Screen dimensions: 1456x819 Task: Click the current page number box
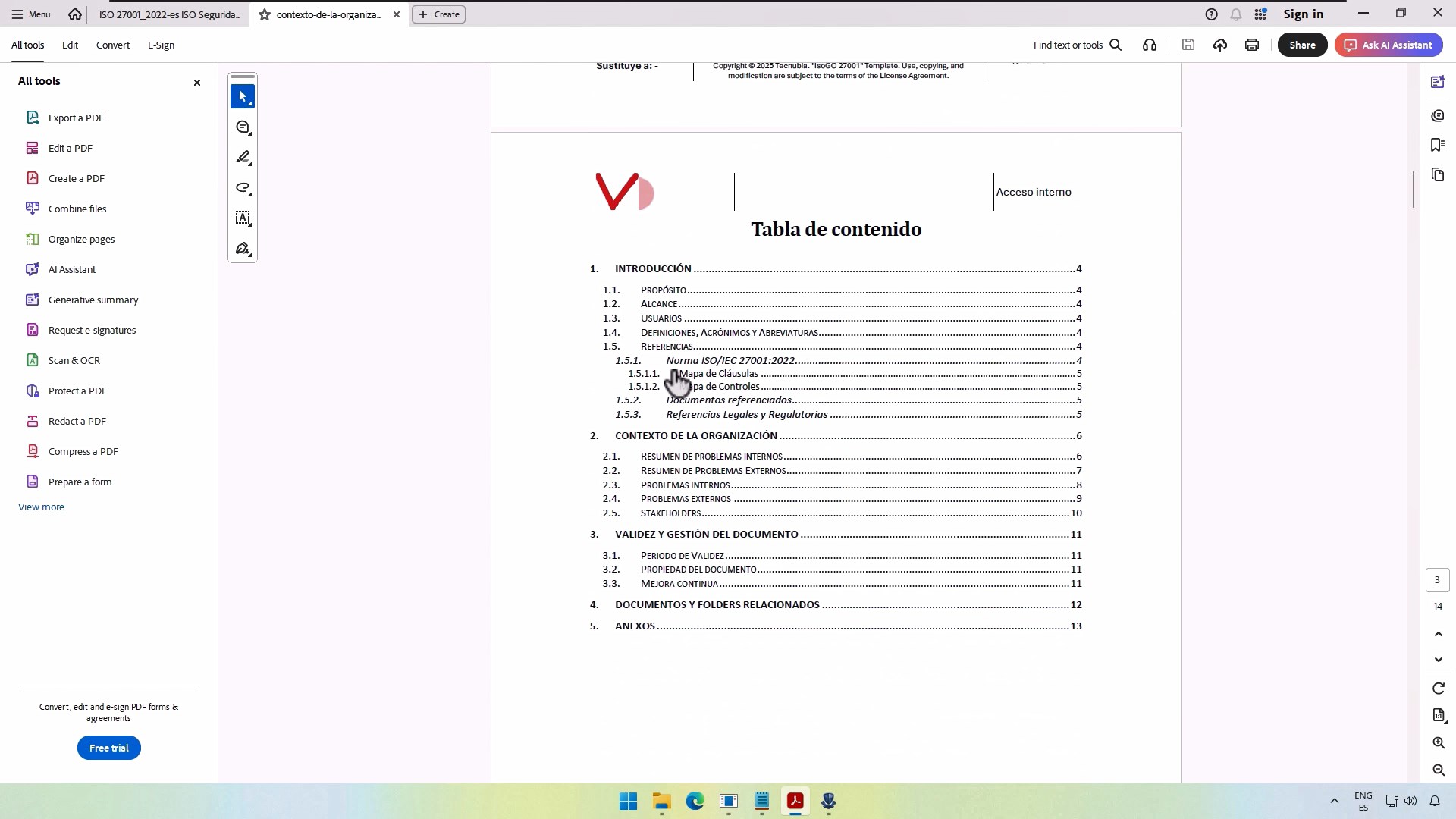1437,580
